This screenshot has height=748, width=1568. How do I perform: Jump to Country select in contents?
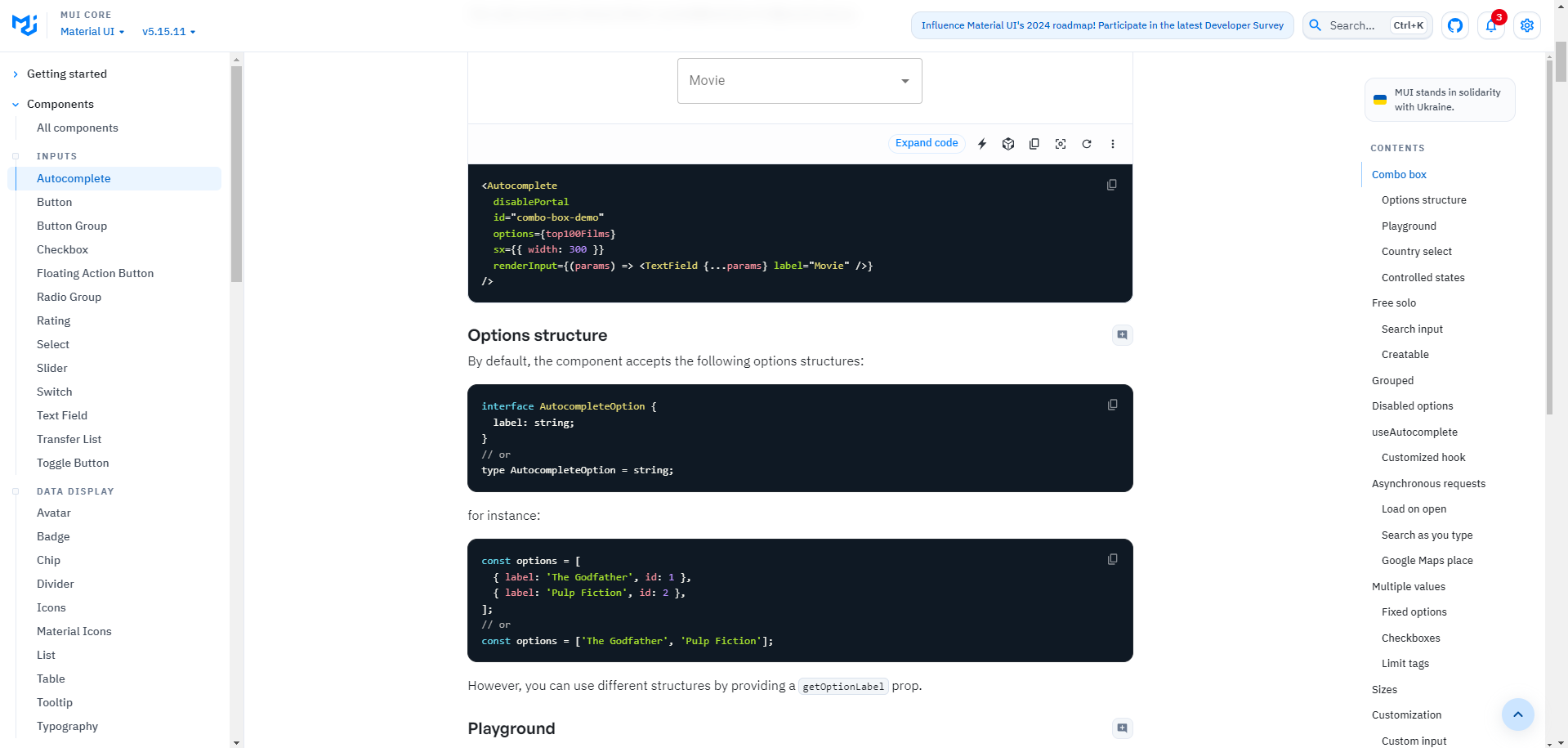tap(1417, 252)
